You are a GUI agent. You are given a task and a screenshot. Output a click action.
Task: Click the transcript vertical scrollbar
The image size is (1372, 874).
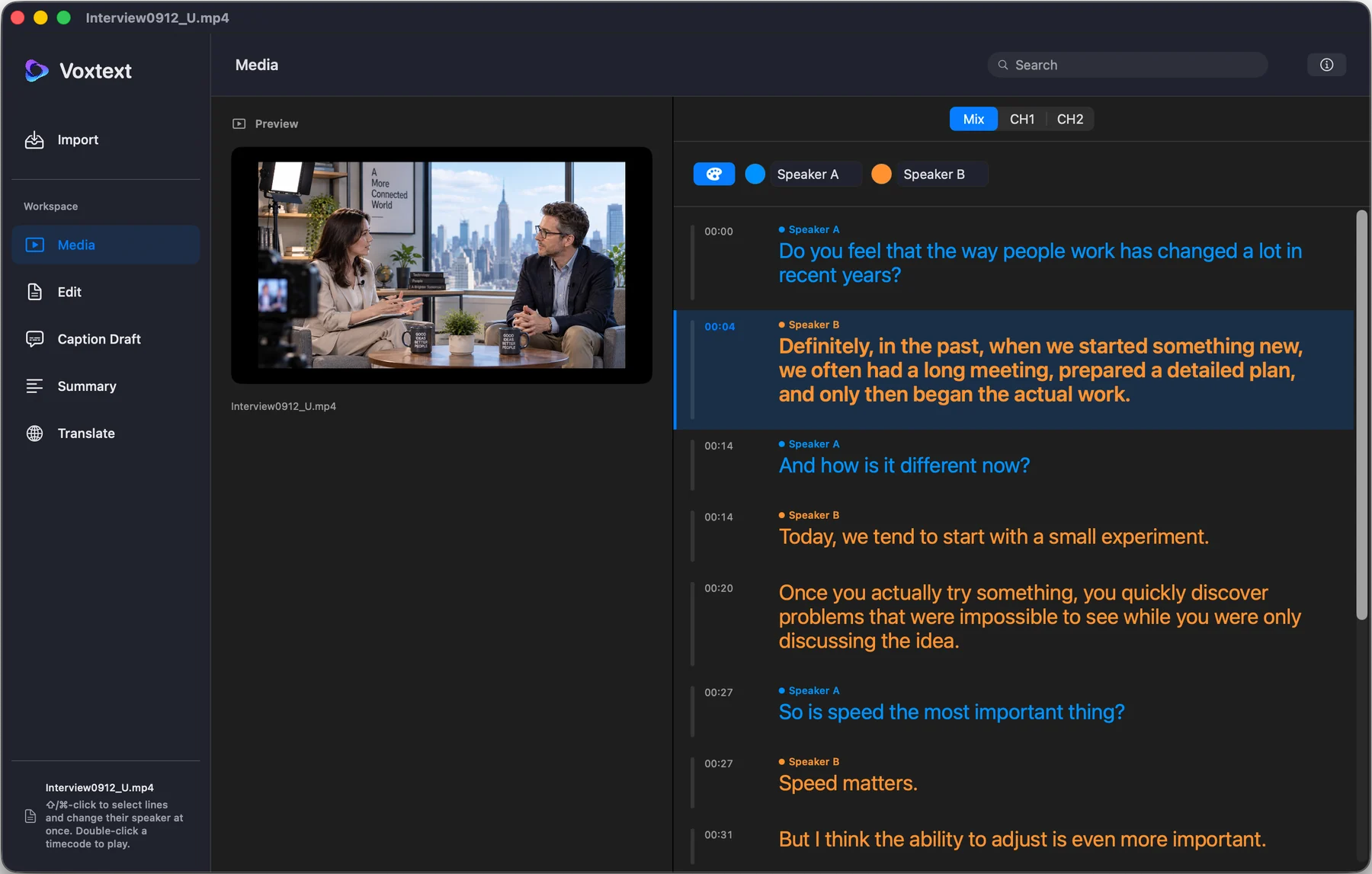1361,415
